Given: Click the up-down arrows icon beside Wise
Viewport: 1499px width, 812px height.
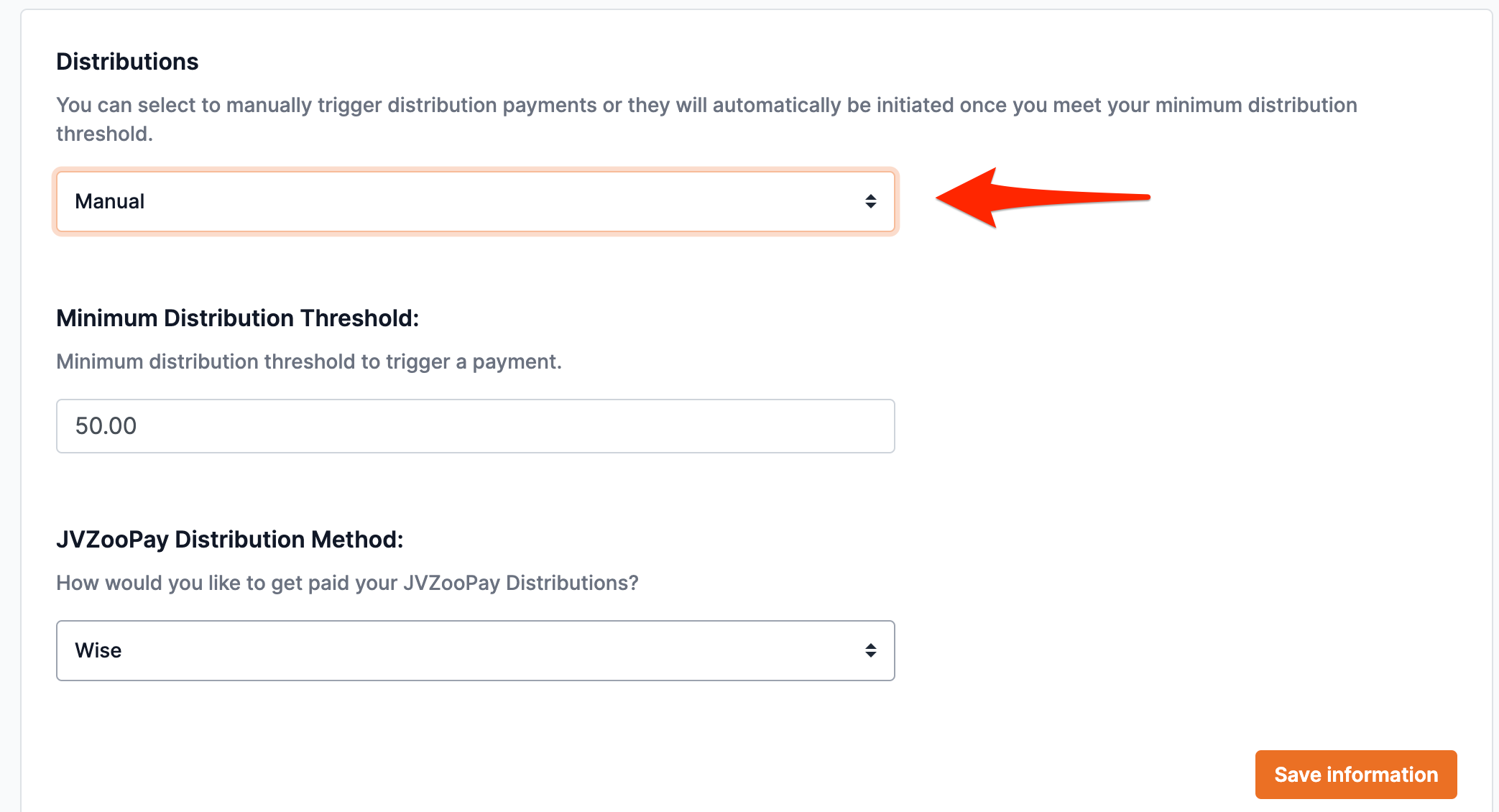Looking at the screenshot, I should (x=870, y=651).
